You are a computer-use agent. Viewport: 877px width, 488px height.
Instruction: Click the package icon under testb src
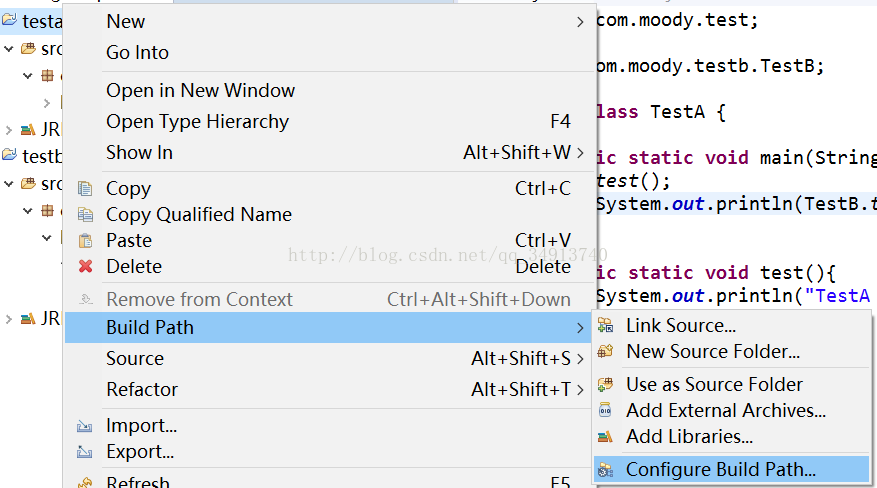[x=48, y=211]
